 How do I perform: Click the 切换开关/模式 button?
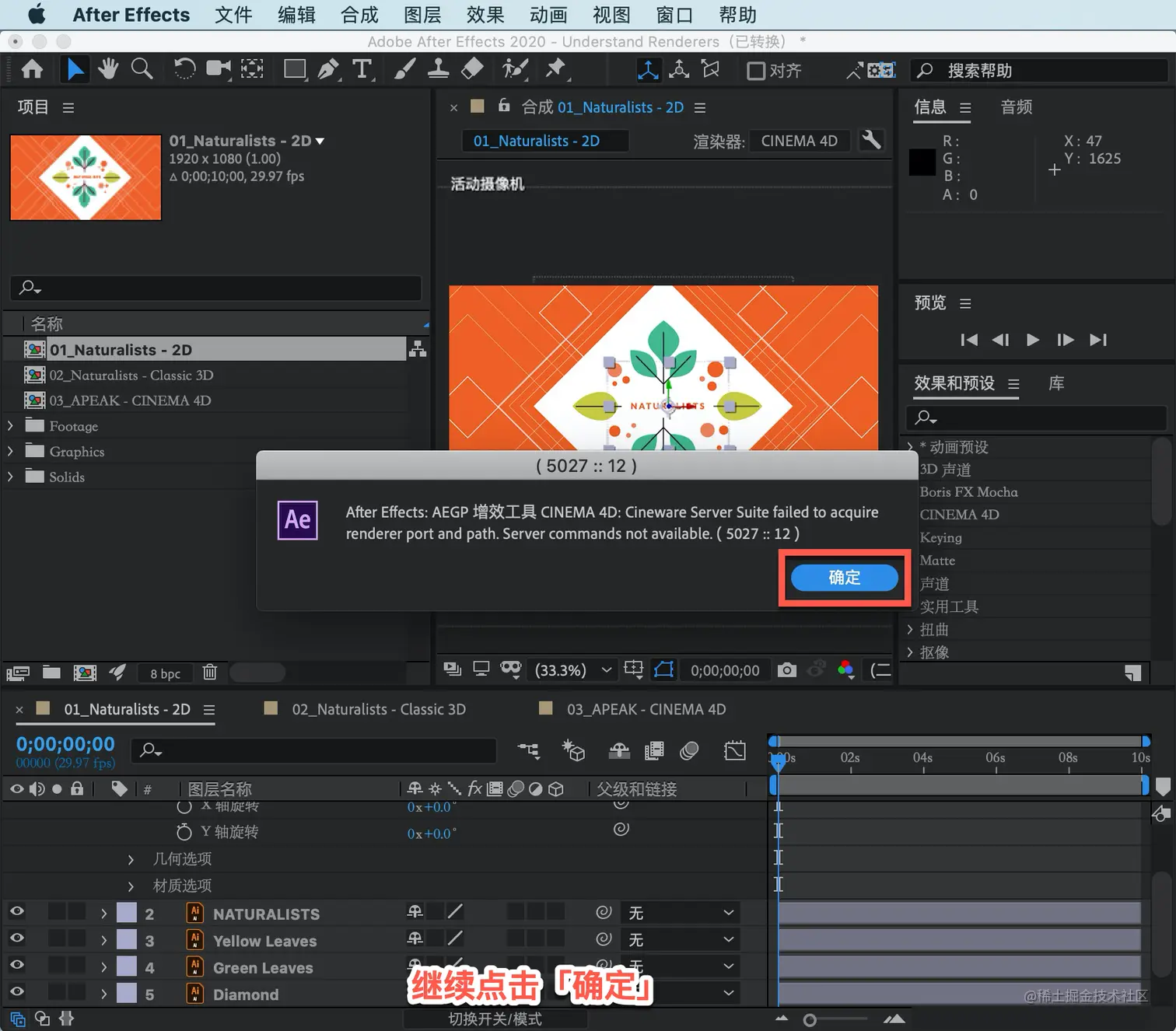tap(495, 1019)
